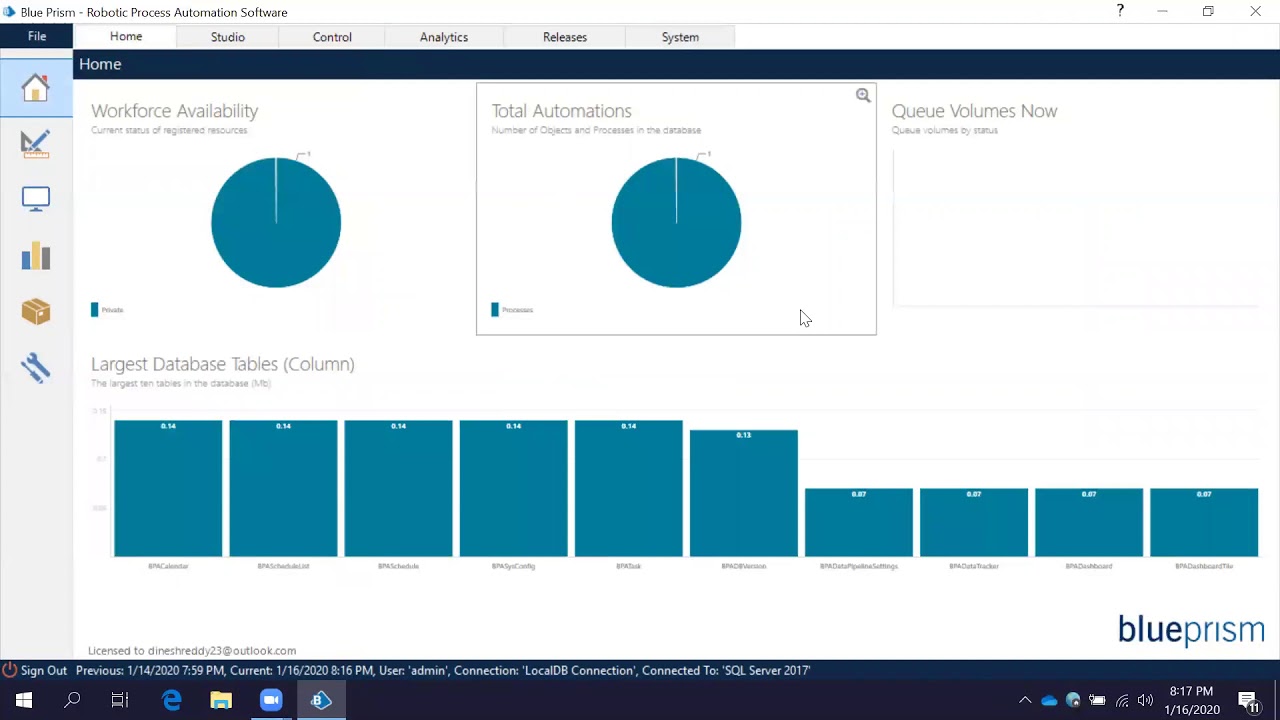Launch Microsoft Edge from the taskbar
Screen dimensions: 1280x720
[172, 700]
